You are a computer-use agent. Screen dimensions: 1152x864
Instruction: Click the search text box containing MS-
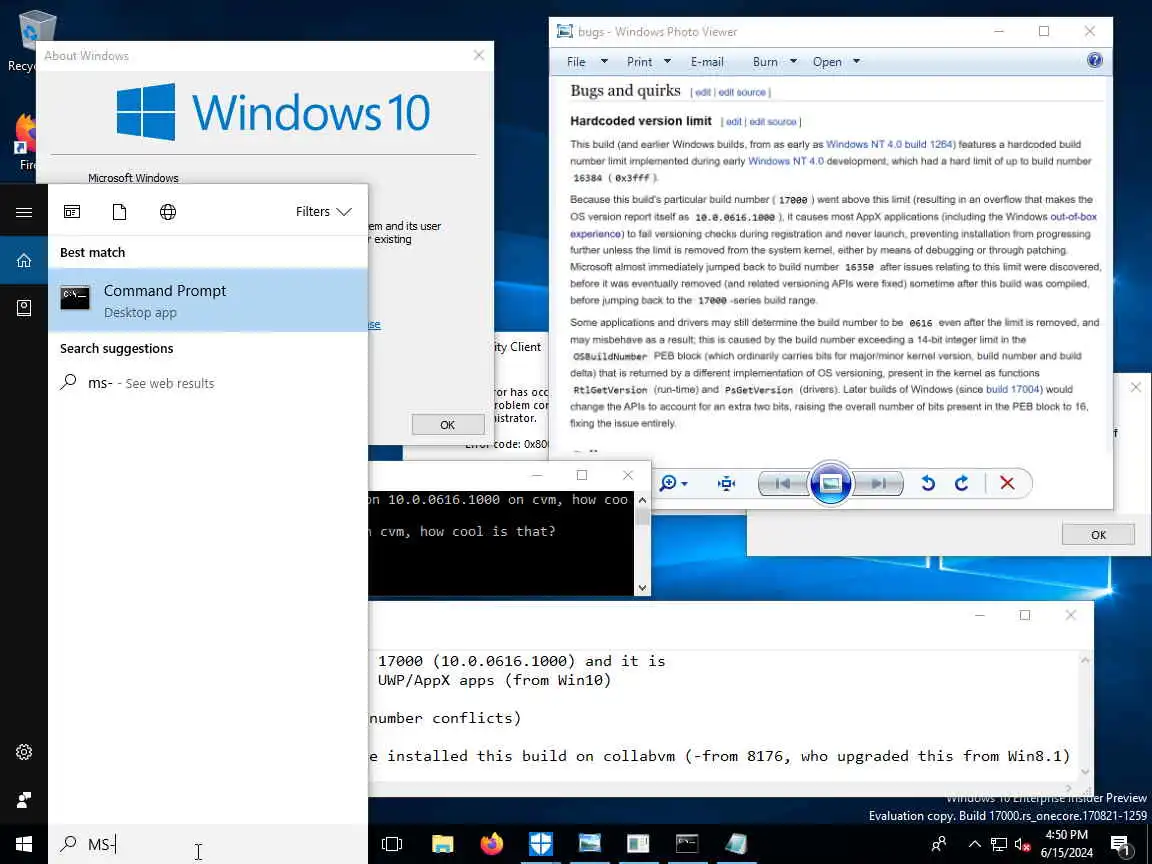coord(208,844)
